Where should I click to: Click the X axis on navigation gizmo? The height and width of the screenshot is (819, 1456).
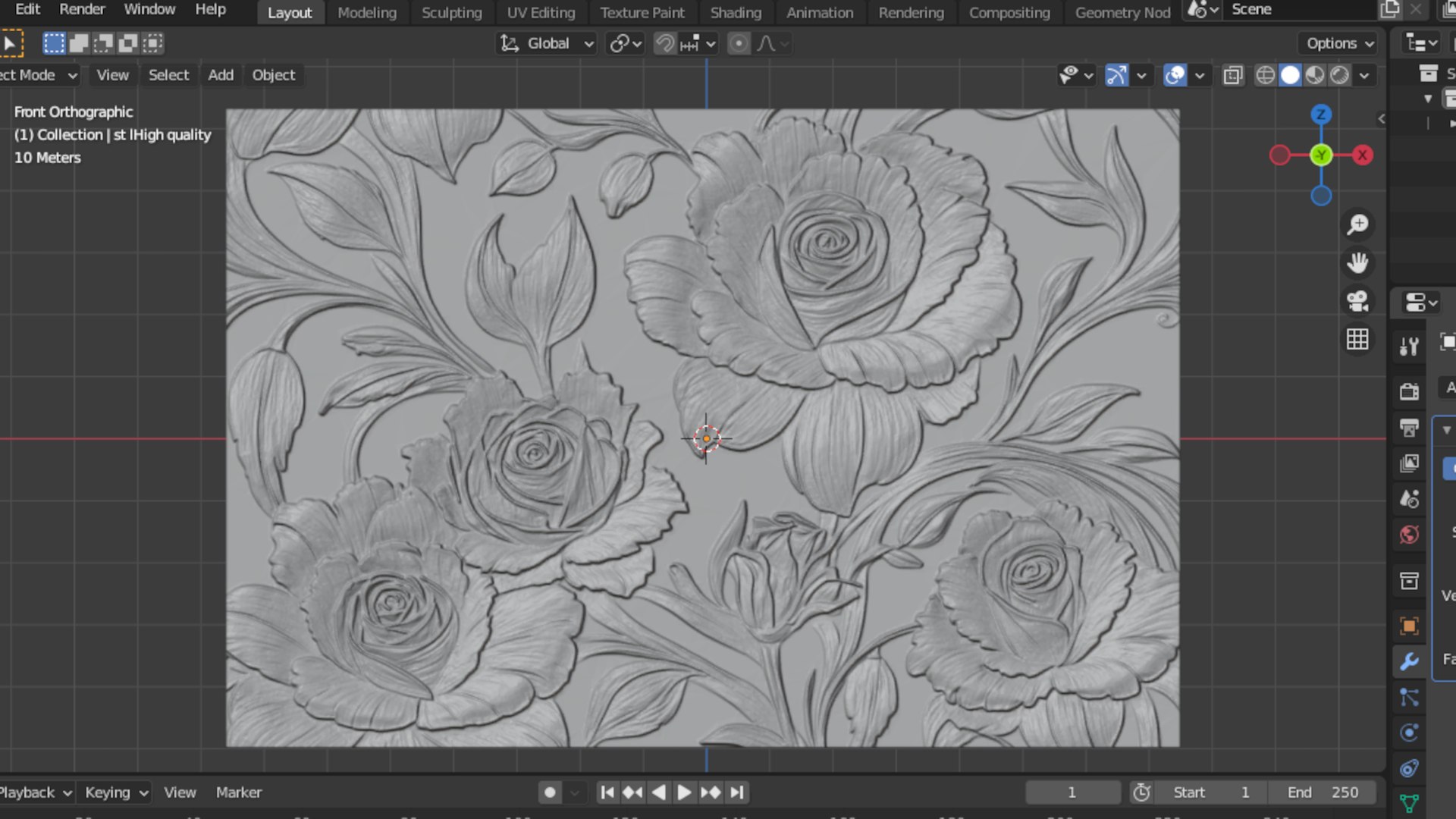point(1363,155)
